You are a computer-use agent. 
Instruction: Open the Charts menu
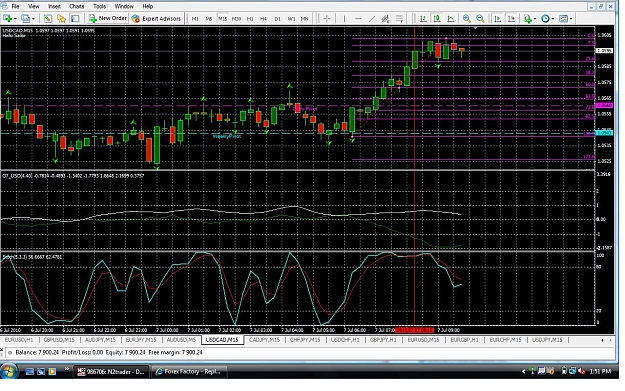tap(77, 6)
